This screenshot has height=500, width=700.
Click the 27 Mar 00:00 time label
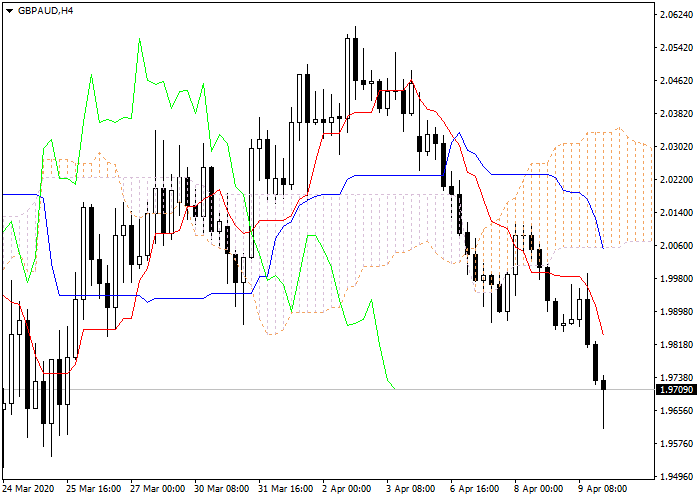coord(158,489)
